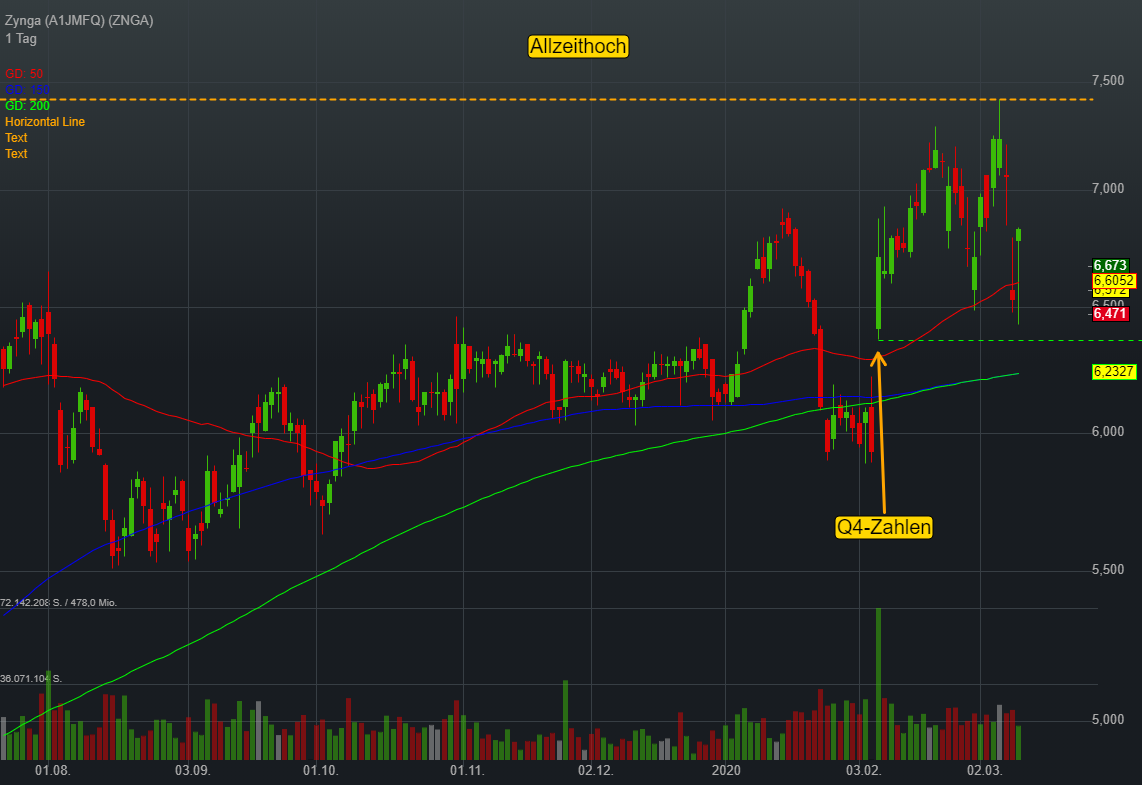Click the "36.071.104 S." volume label

tap(31, 679)
